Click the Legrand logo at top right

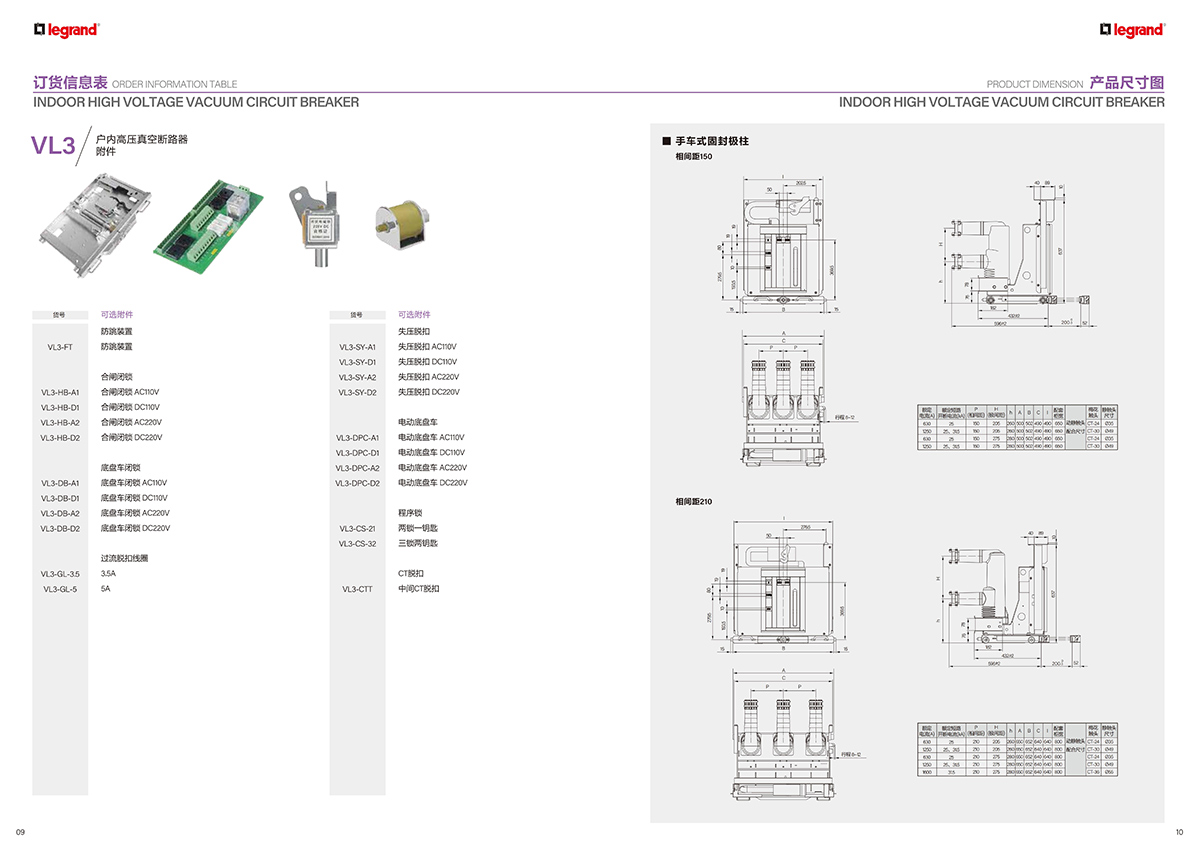coord(1132,30)
